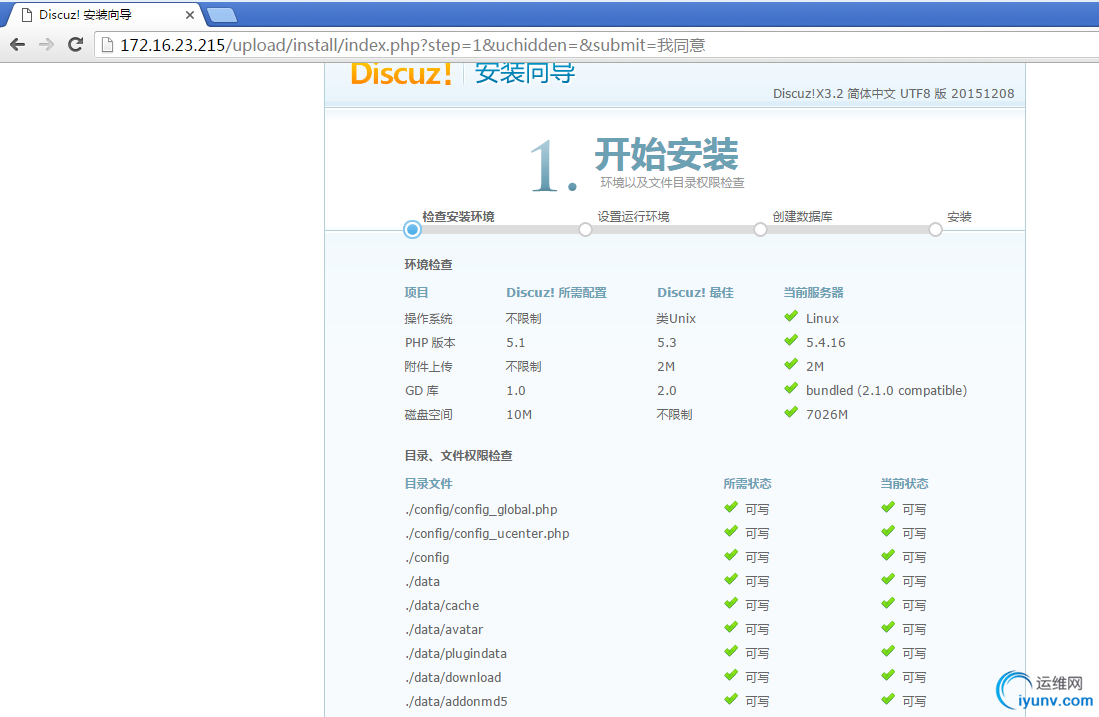Screen dimensions: 1099x717
Task: Click the 创建数据库 step label
Action: point(803,217)
